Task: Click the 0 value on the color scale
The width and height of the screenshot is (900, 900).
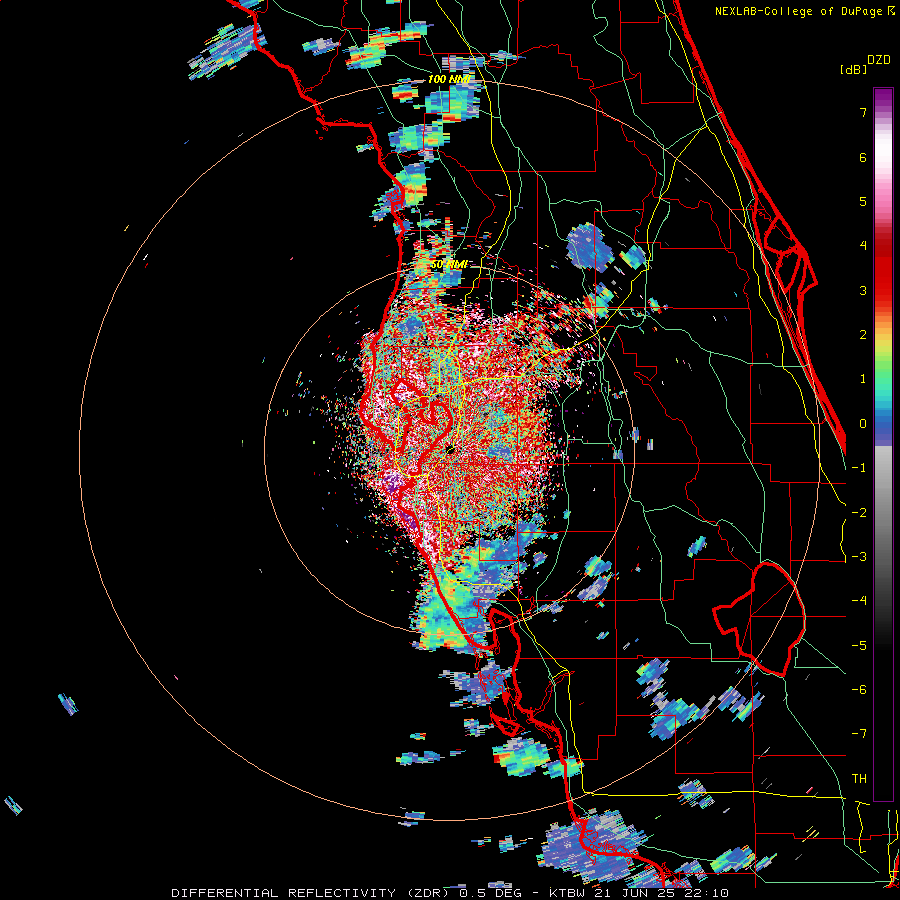Action: (863, 424)
